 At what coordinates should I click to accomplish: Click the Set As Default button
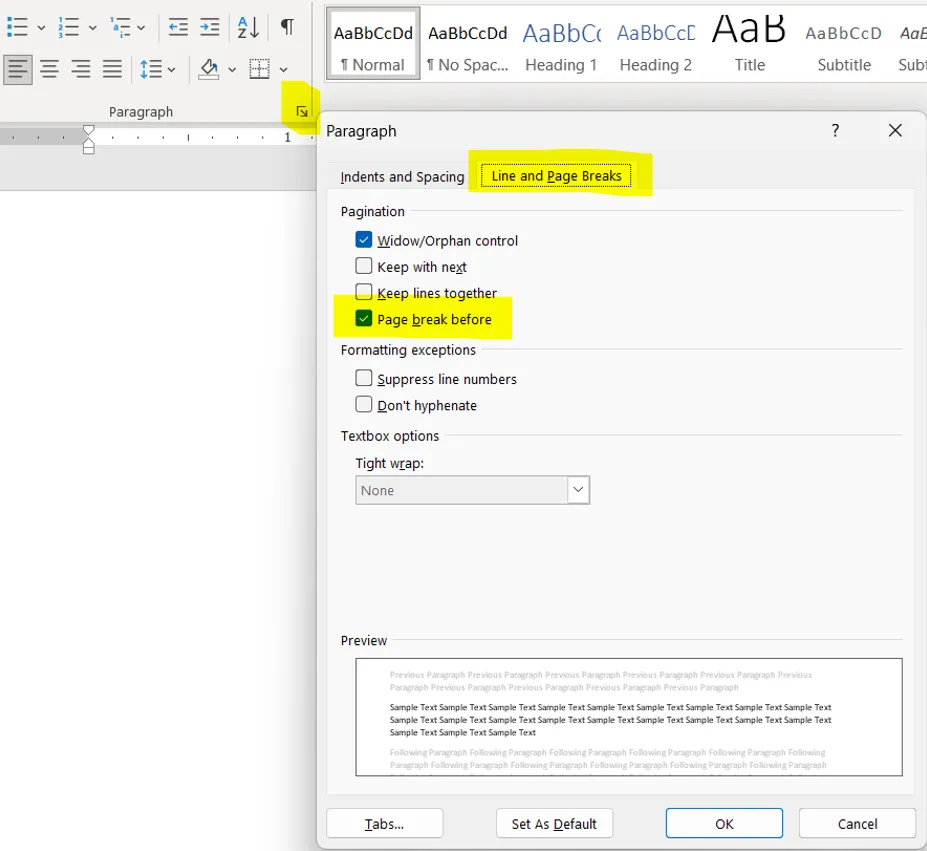554,823
